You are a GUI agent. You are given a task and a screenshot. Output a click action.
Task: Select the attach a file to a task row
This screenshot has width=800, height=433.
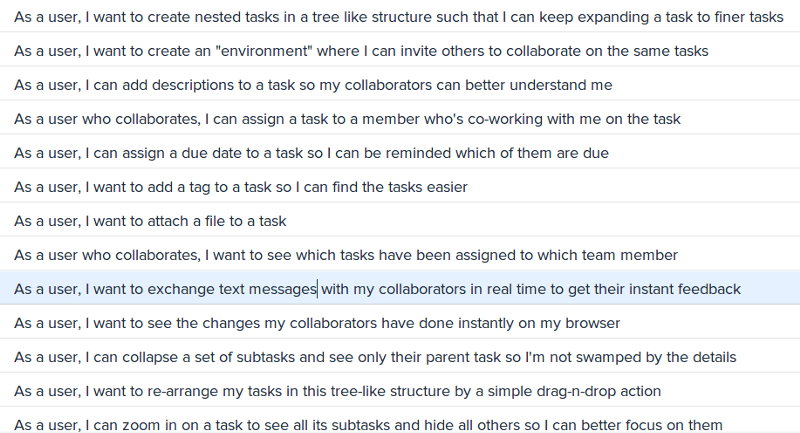pos(400,221)
